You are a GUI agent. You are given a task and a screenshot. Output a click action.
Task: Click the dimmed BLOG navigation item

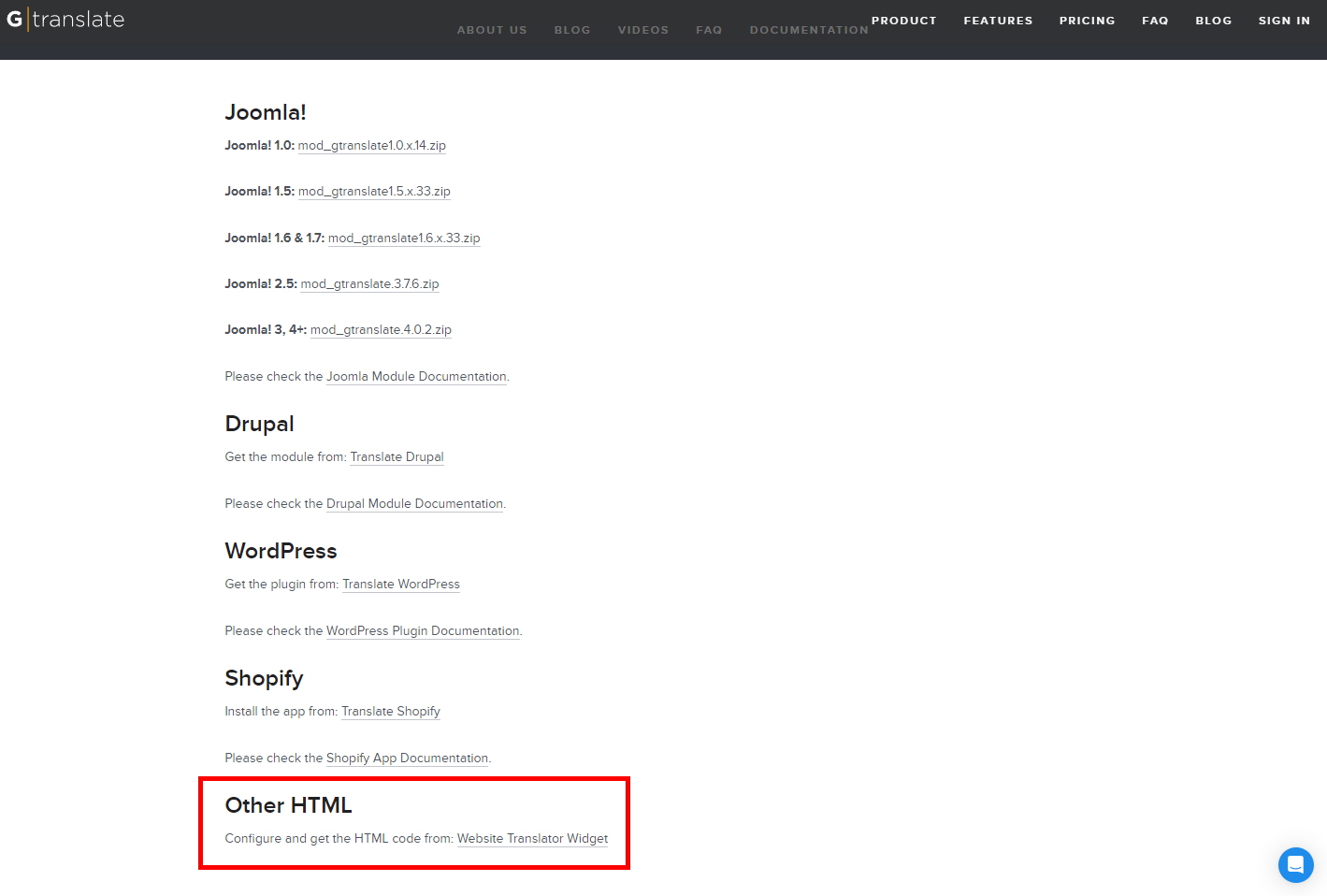tap(572, 30)
